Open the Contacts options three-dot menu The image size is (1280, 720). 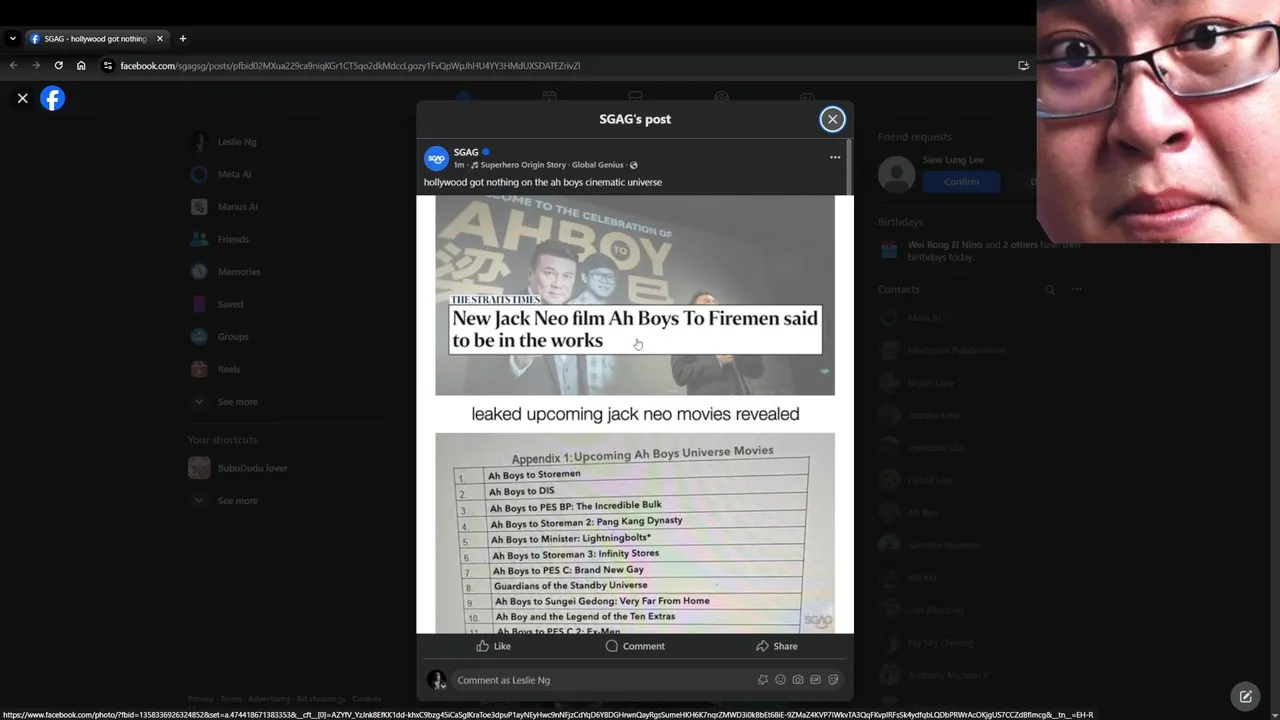[x=1077, y=290]
